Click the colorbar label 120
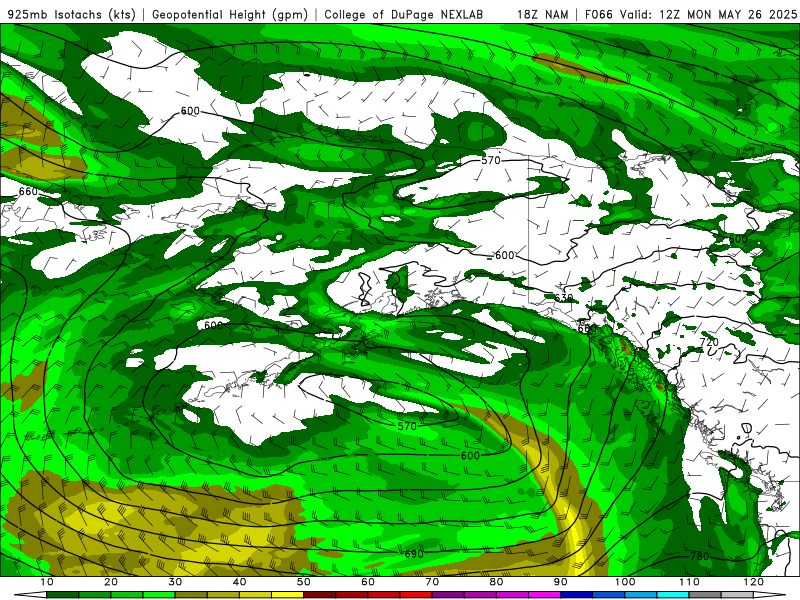The width and height of the screenshot is (800, 600). point(754,582)
